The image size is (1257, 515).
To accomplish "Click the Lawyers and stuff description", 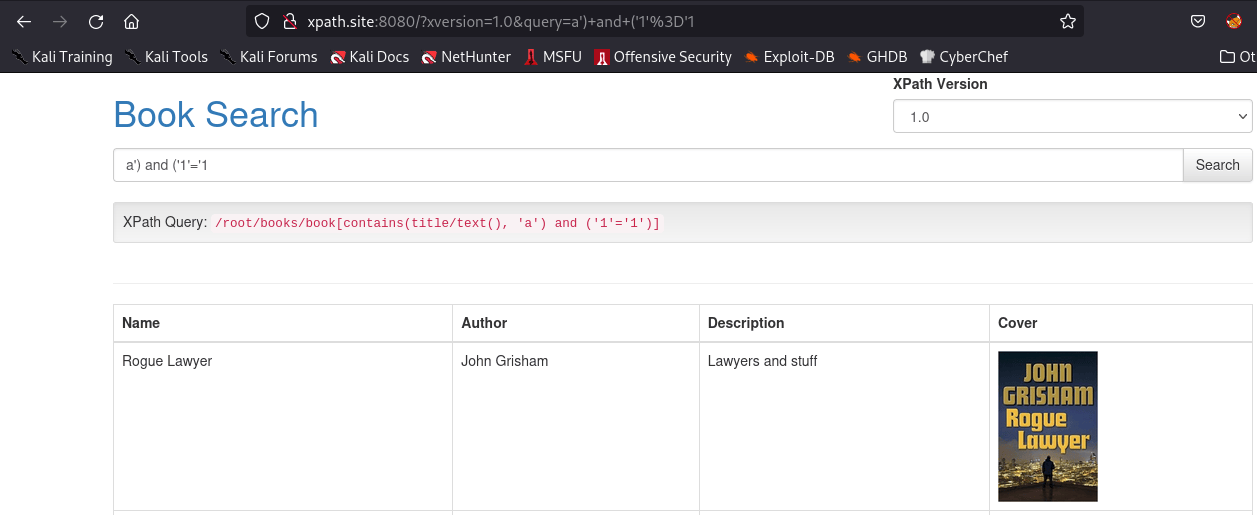I will [763, 361].
